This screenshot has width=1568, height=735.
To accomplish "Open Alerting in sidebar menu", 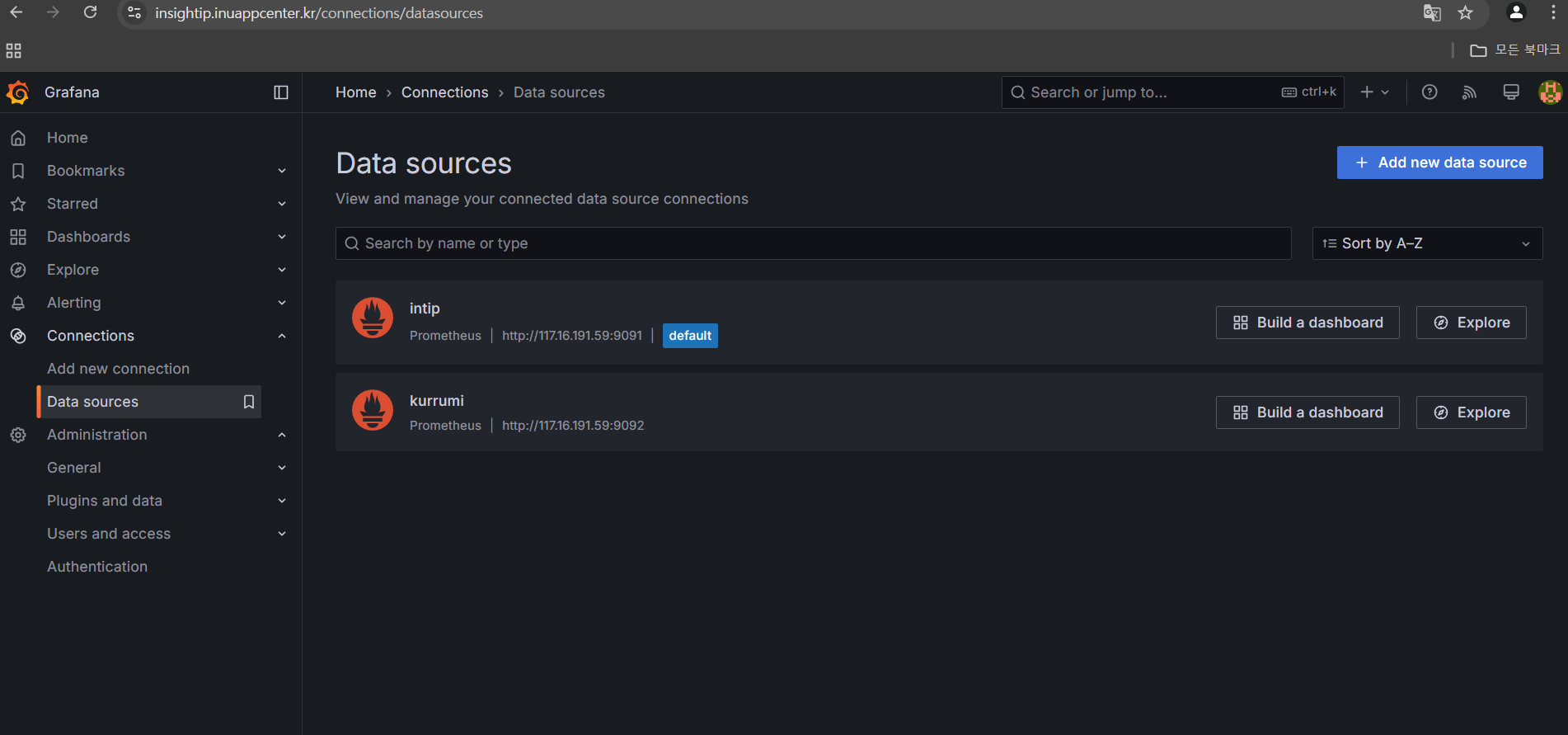I will coord(74,303).
